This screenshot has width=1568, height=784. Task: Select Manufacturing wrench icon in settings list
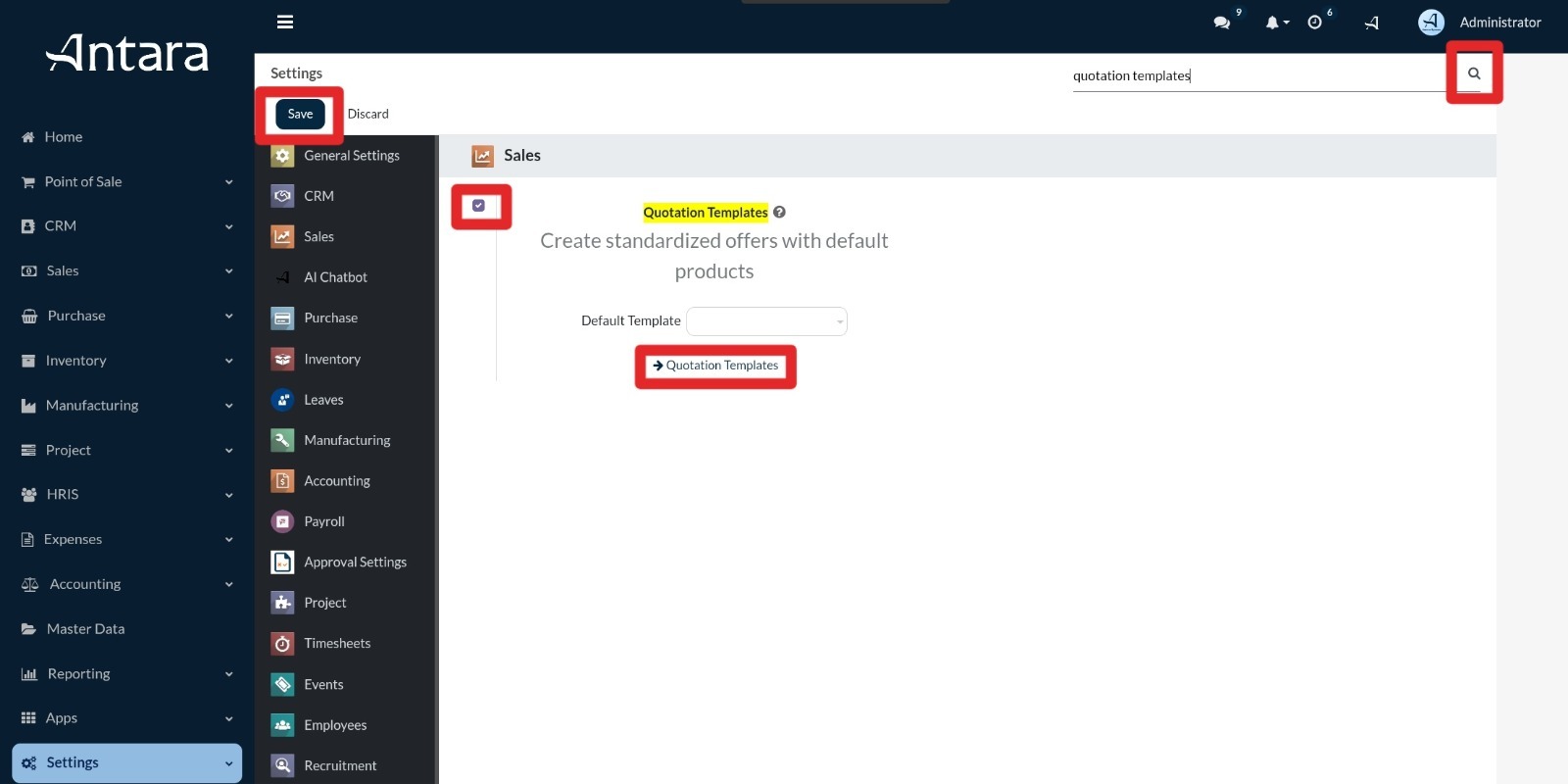[282, 440]
